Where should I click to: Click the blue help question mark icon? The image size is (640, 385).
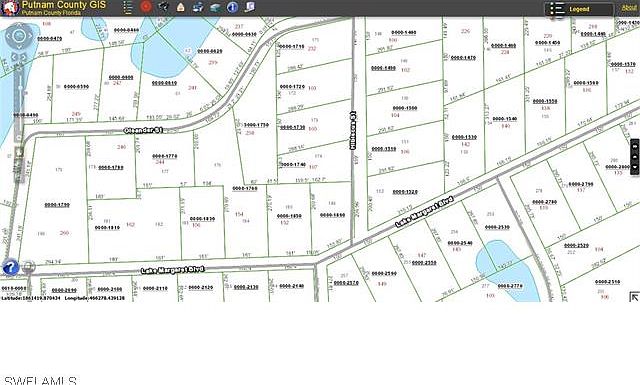pos(11,267)
